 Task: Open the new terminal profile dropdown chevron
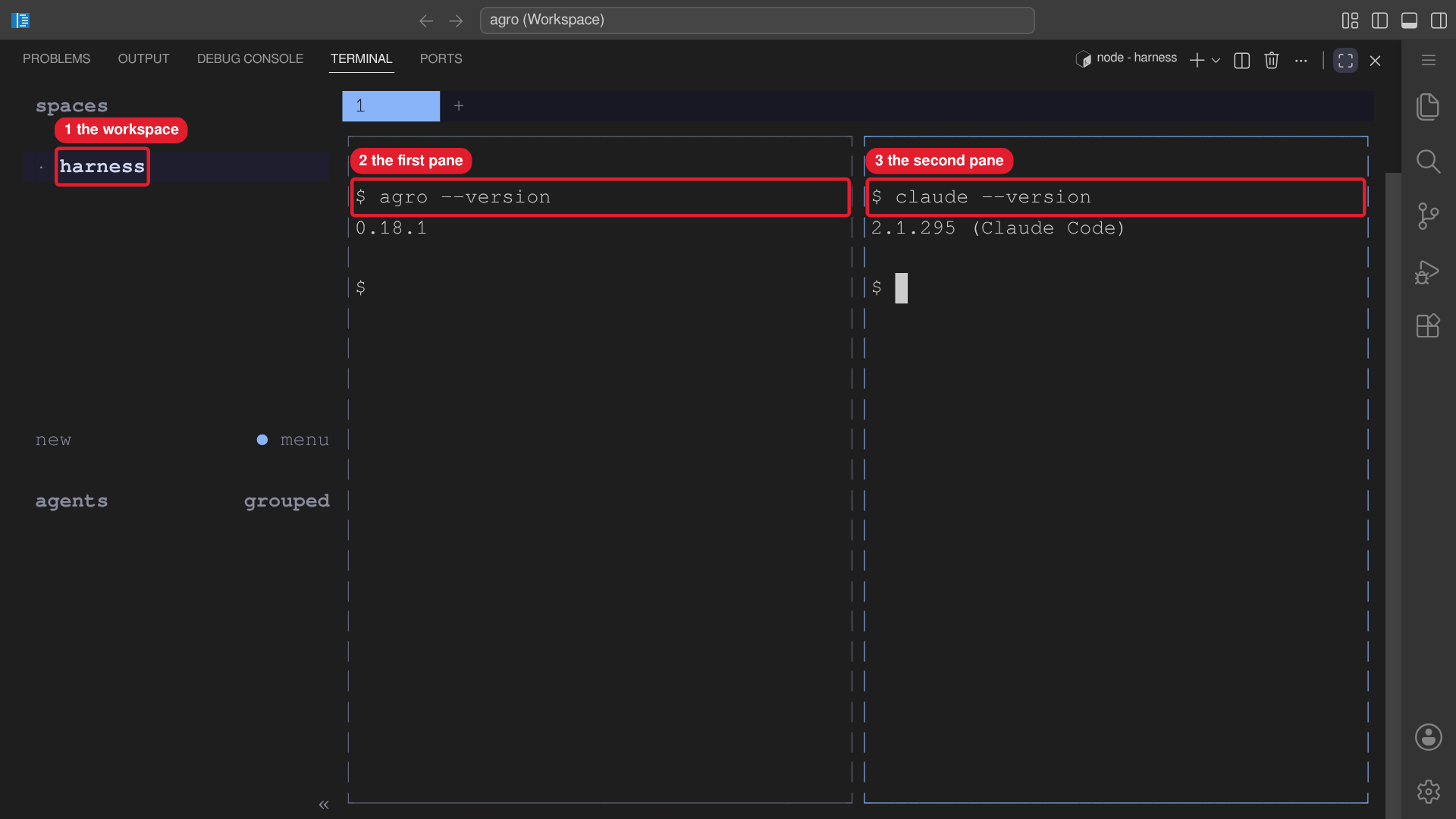click(1216, 61)
